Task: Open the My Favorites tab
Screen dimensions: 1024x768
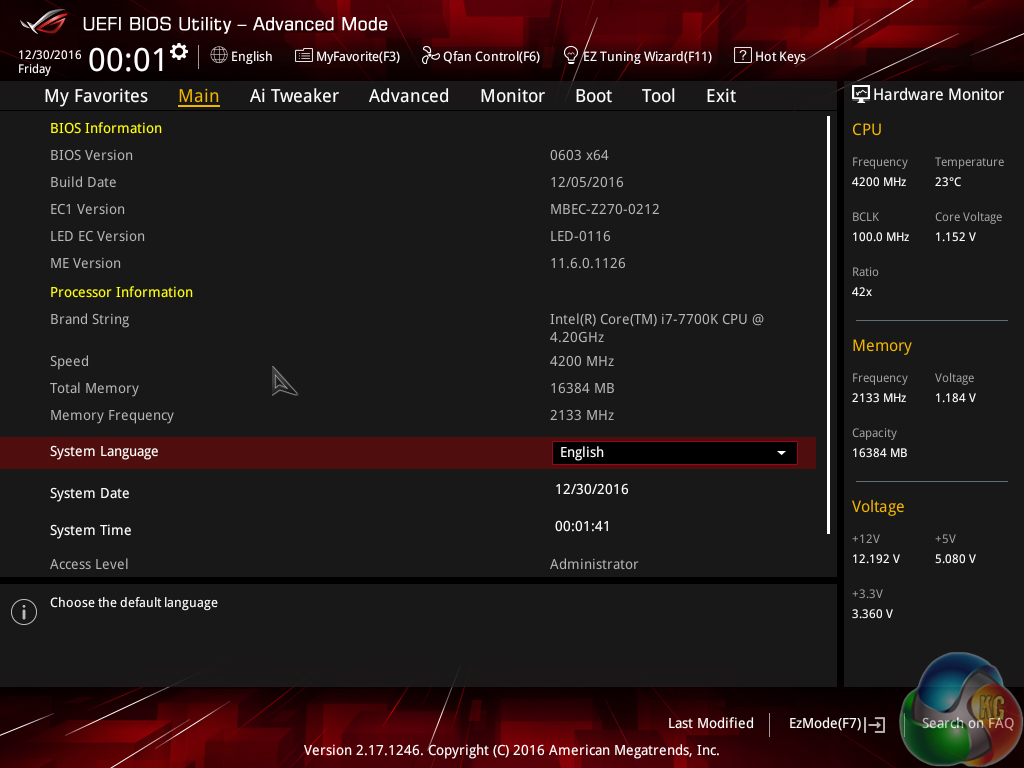Action: tap(96, 96)
